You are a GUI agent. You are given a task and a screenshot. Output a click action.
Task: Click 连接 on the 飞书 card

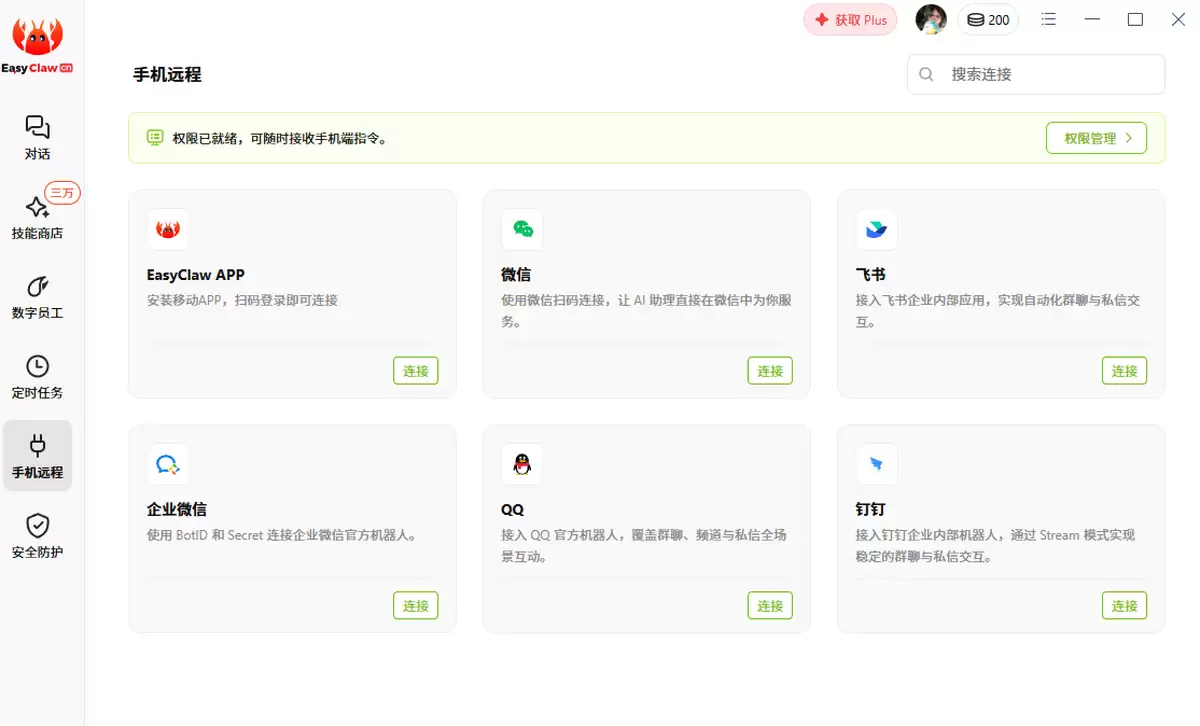(1124, 370)
